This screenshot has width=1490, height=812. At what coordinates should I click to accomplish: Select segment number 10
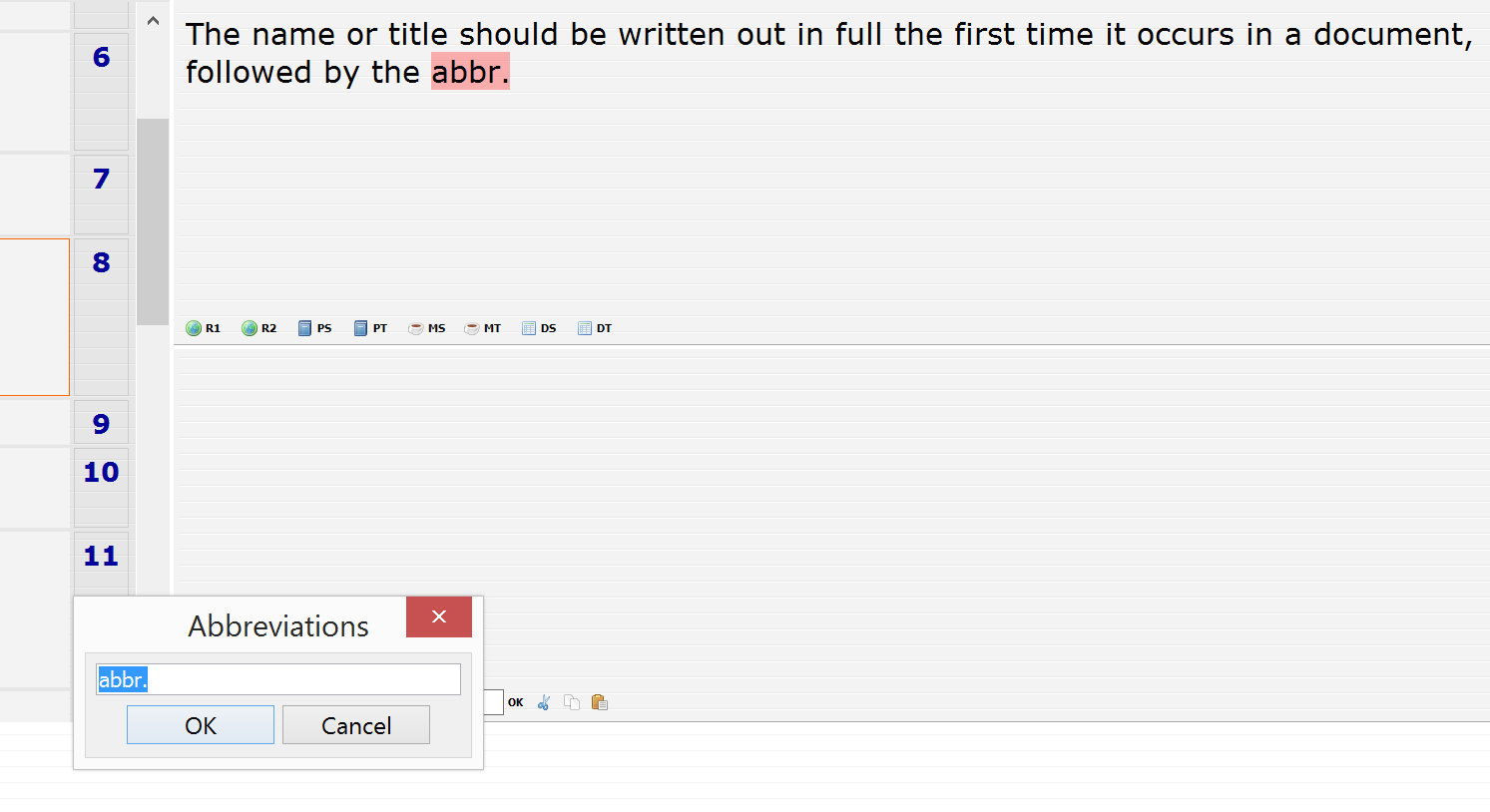pos(101,472)
